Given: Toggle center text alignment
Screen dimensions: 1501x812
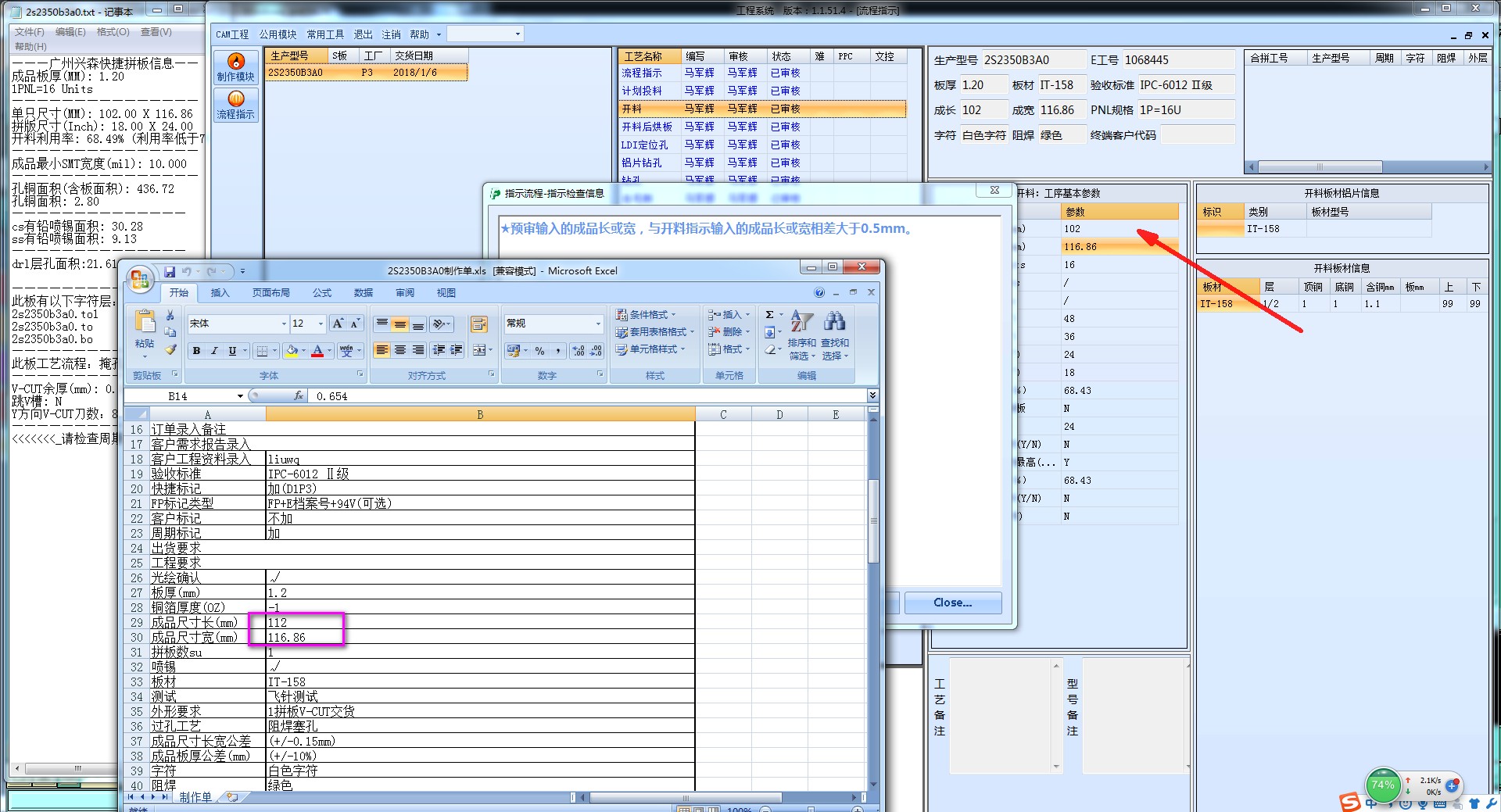Looking at the screenshot, I should click(399, 350).
